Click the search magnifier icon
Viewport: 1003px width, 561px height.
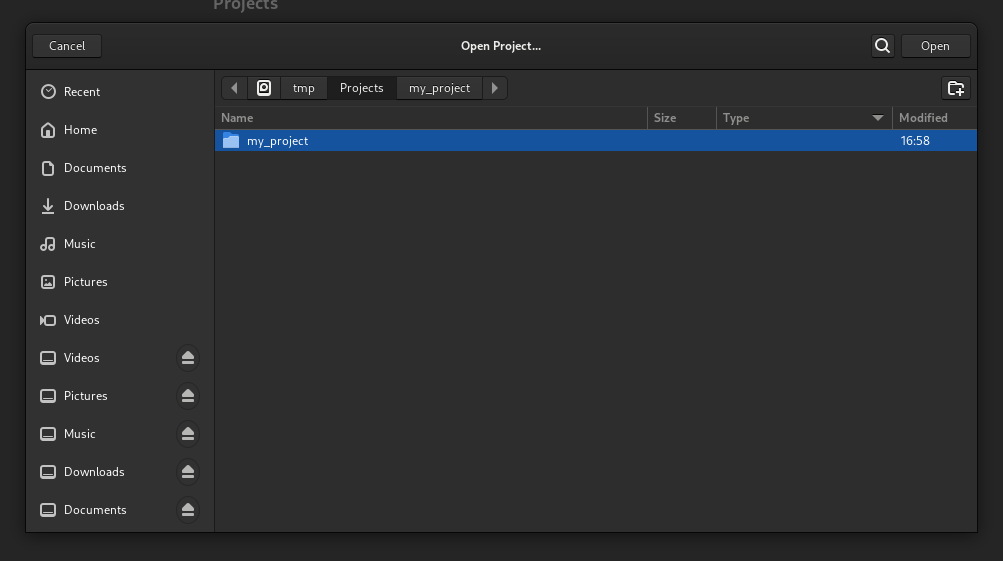882,46
